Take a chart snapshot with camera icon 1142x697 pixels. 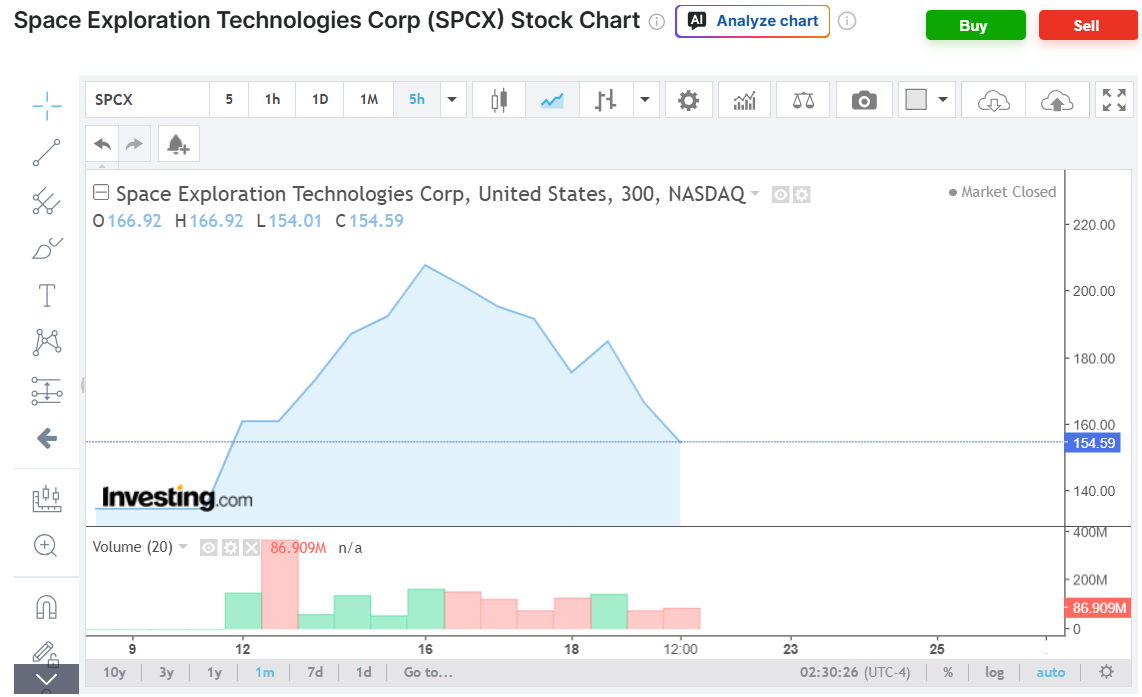[x=864, y=100]
